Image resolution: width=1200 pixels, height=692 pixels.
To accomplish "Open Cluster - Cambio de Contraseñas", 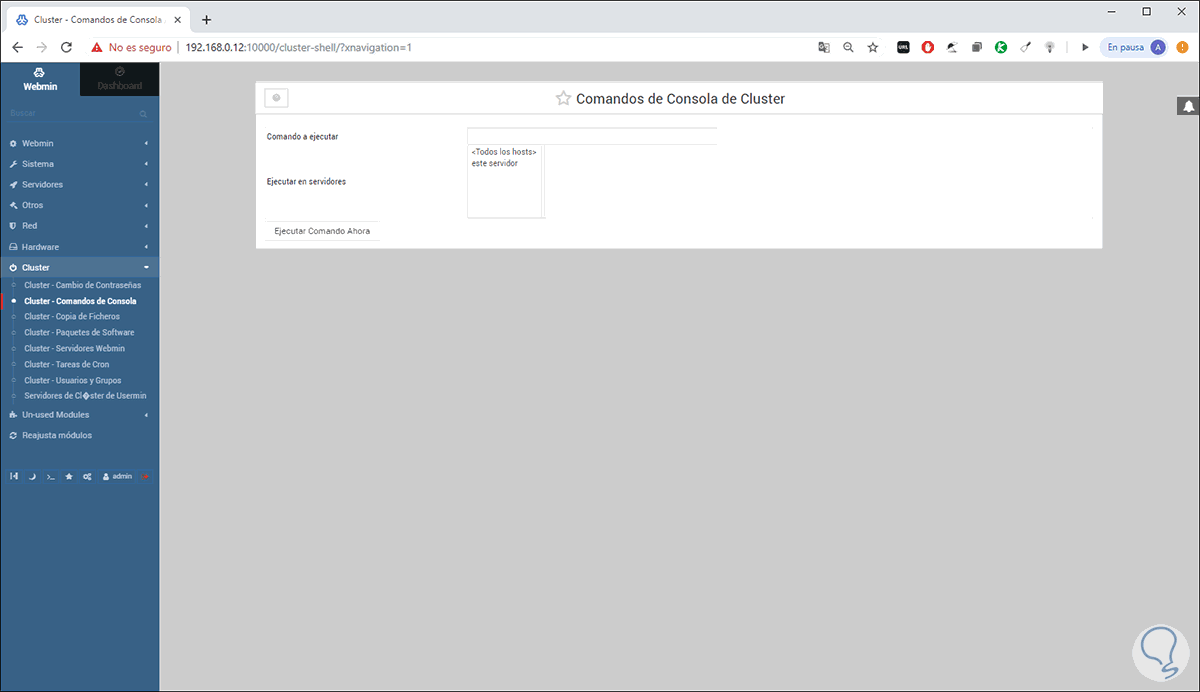I will (x=83, y=285).
